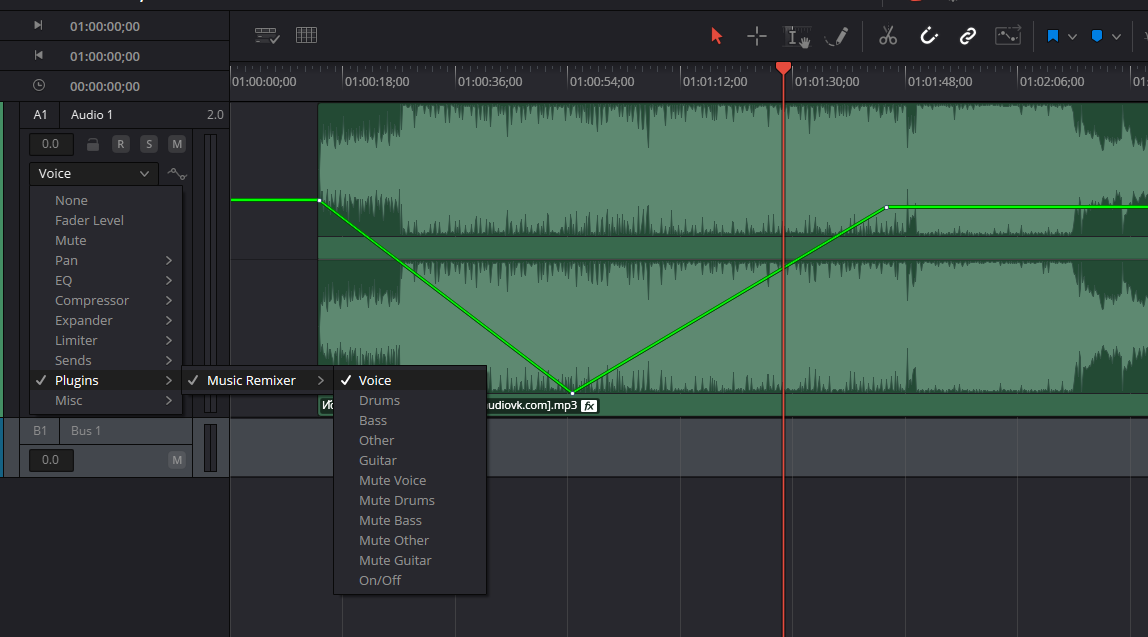The width and height of the screenshot is (1148, 637).
Task: Open the Voice automation parameter dropdown
Action: (x=94, y=174)
